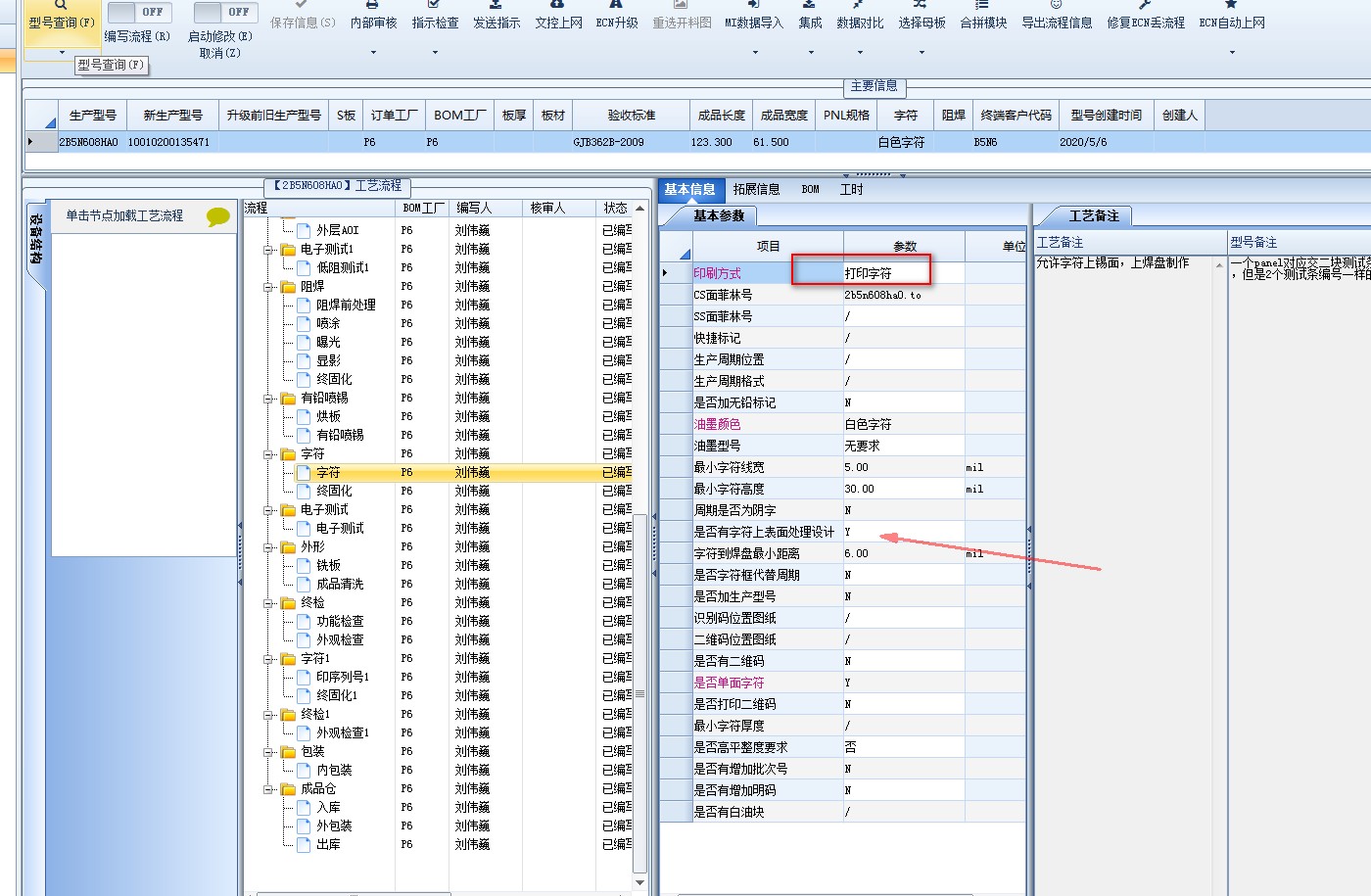Select the 外层AOI document icon
This screenshot has width=1371, height=896.
304,230
